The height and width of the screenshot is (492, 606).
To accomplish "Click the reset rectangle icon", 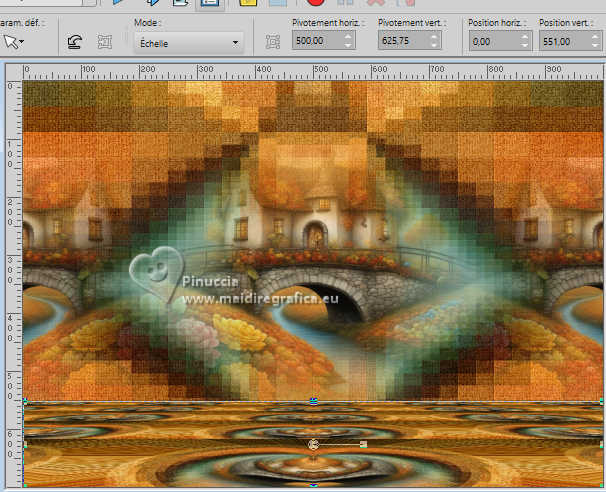I will (x=75, y=41).
